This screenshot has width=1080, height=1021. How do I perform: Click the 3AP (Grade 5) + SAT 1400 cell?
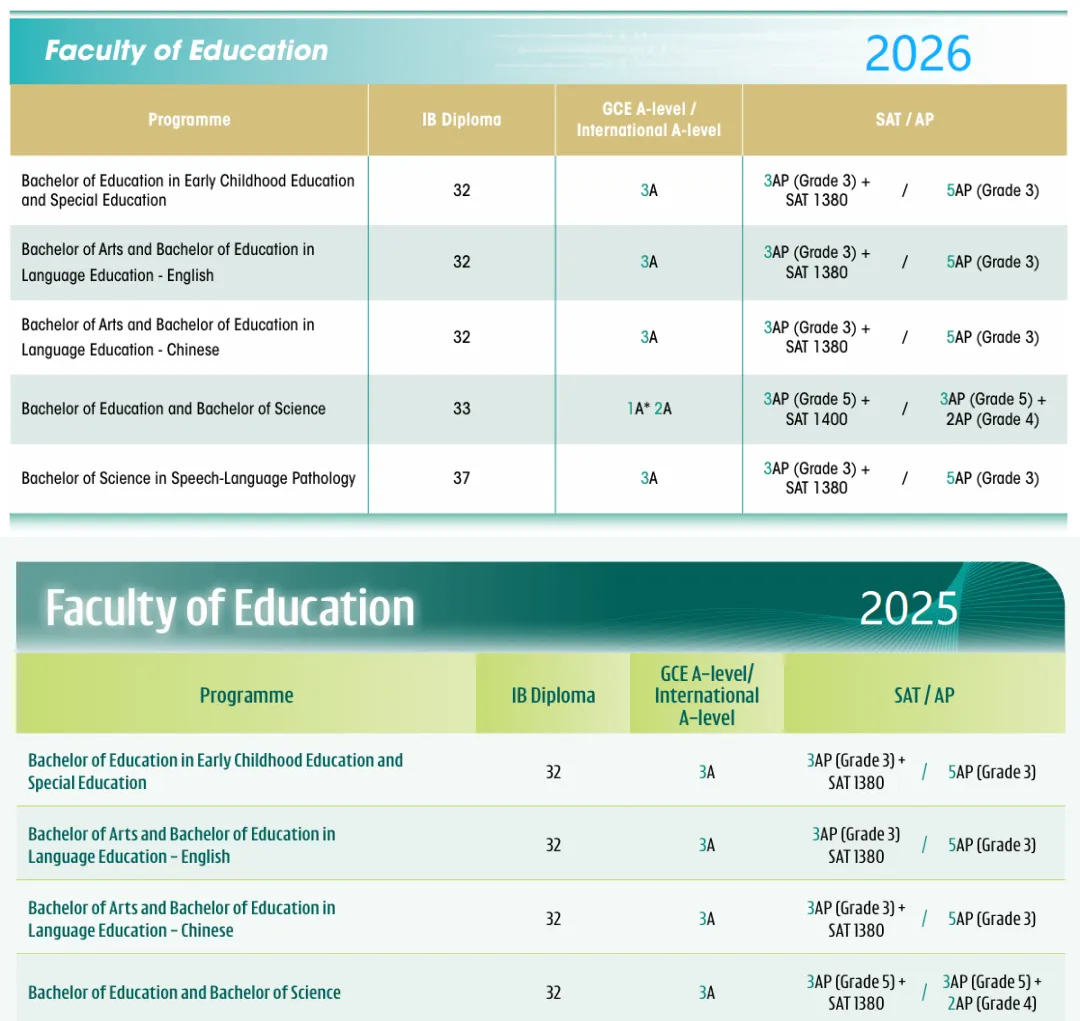(815, 409)
